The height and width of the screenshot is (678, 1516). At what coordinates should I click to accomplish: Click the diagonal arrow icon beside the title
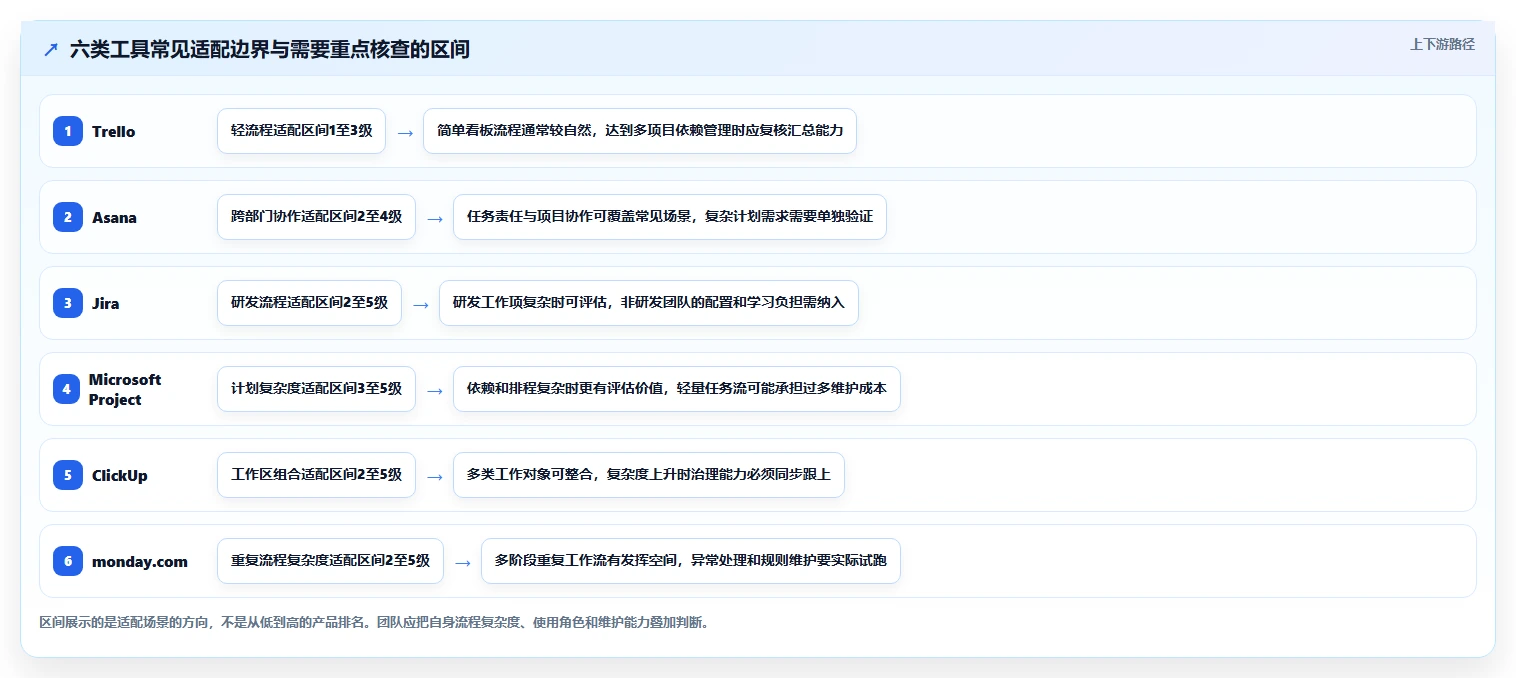[51, 50]
